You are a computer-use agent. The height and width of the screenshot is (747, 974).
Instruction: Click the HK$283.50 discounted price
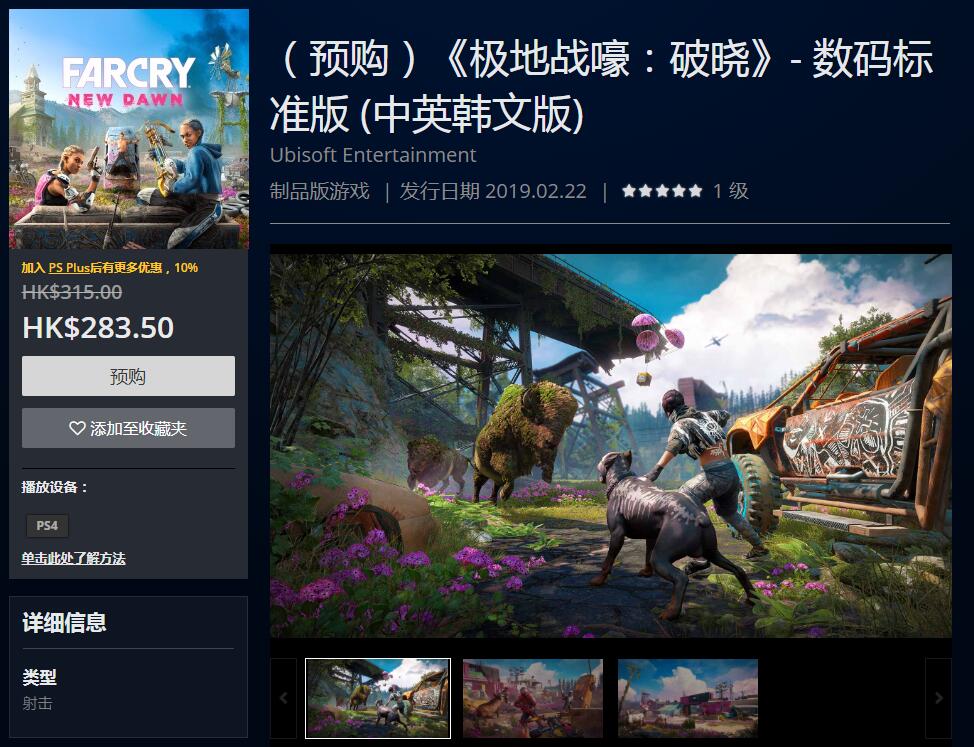[98, 327]
